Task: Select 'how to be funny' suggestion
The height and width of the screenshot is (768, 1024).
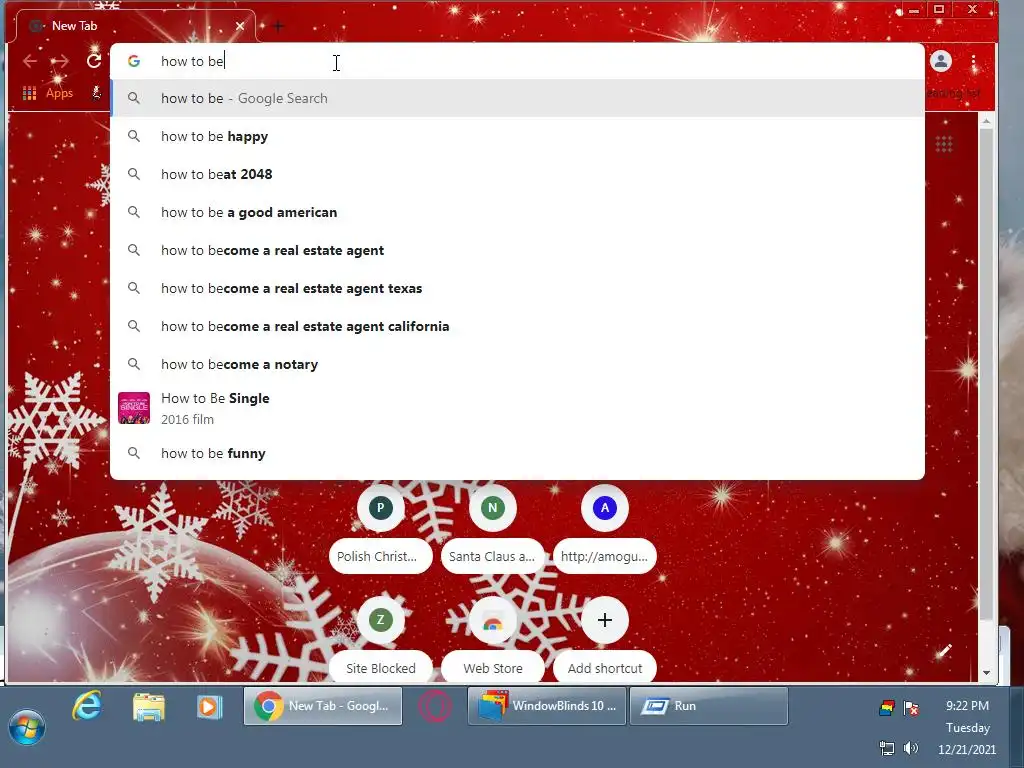Action: (x=517, y=453)
